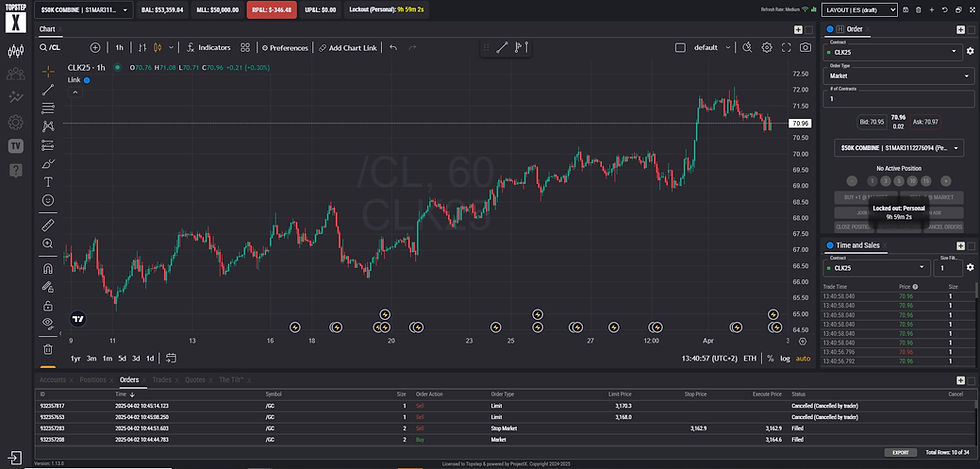The width and height of the screenshot is (980, 469).
Task: Toggle hide all drawings eye icon
Action: click(x=48, y=323)
